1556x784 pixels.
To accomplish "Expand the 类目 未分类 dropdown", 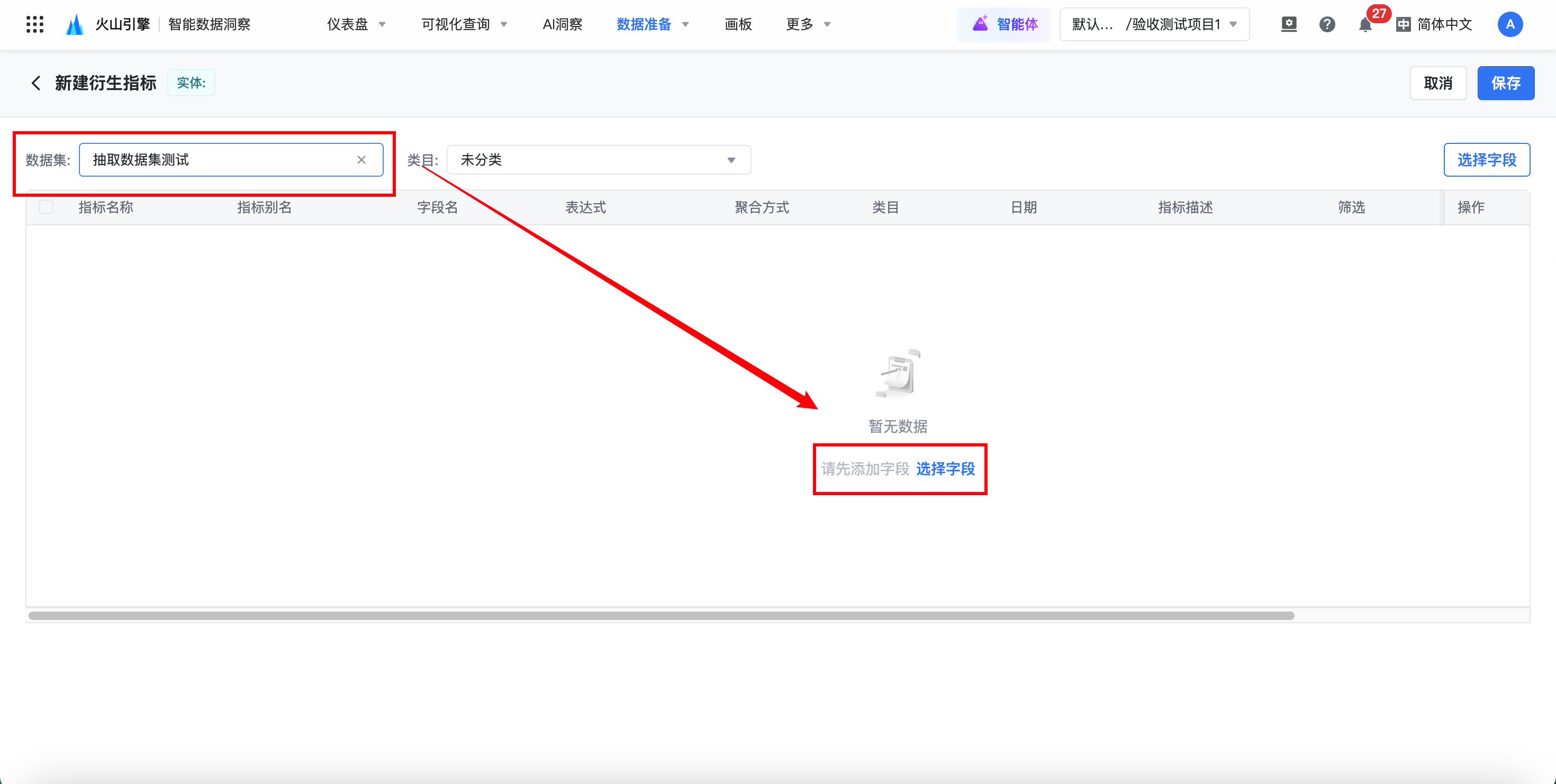I will 598,160.
